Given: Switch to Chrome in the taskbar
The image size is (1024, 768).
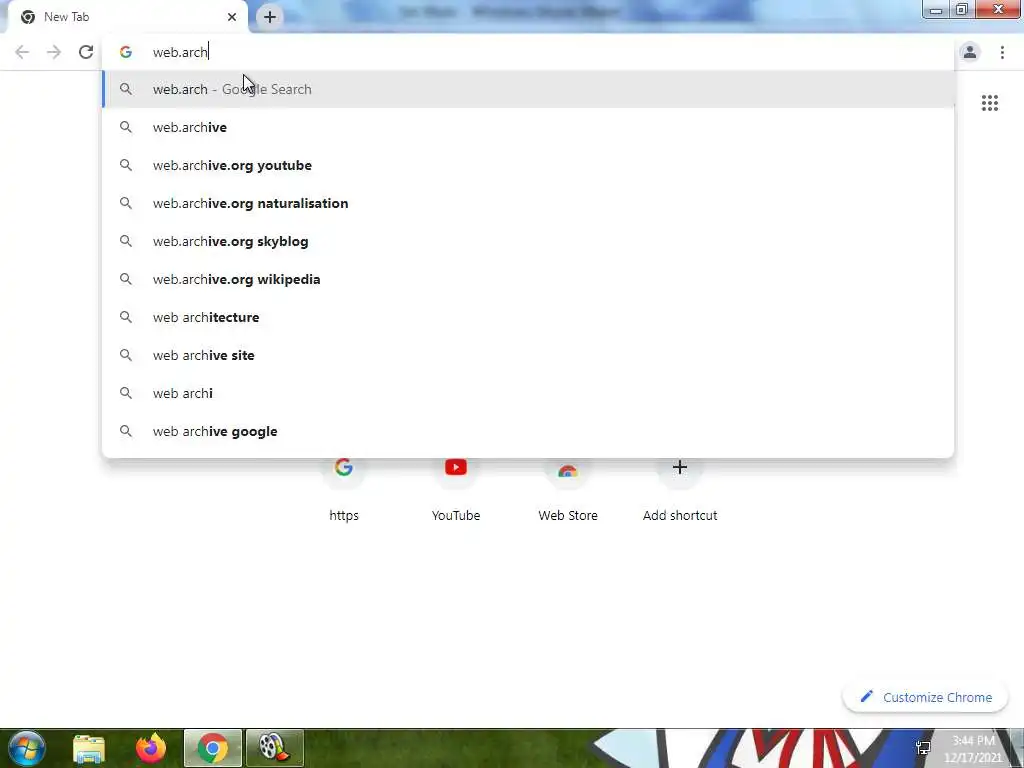Looking at the screenshot, I should [213, 748].
